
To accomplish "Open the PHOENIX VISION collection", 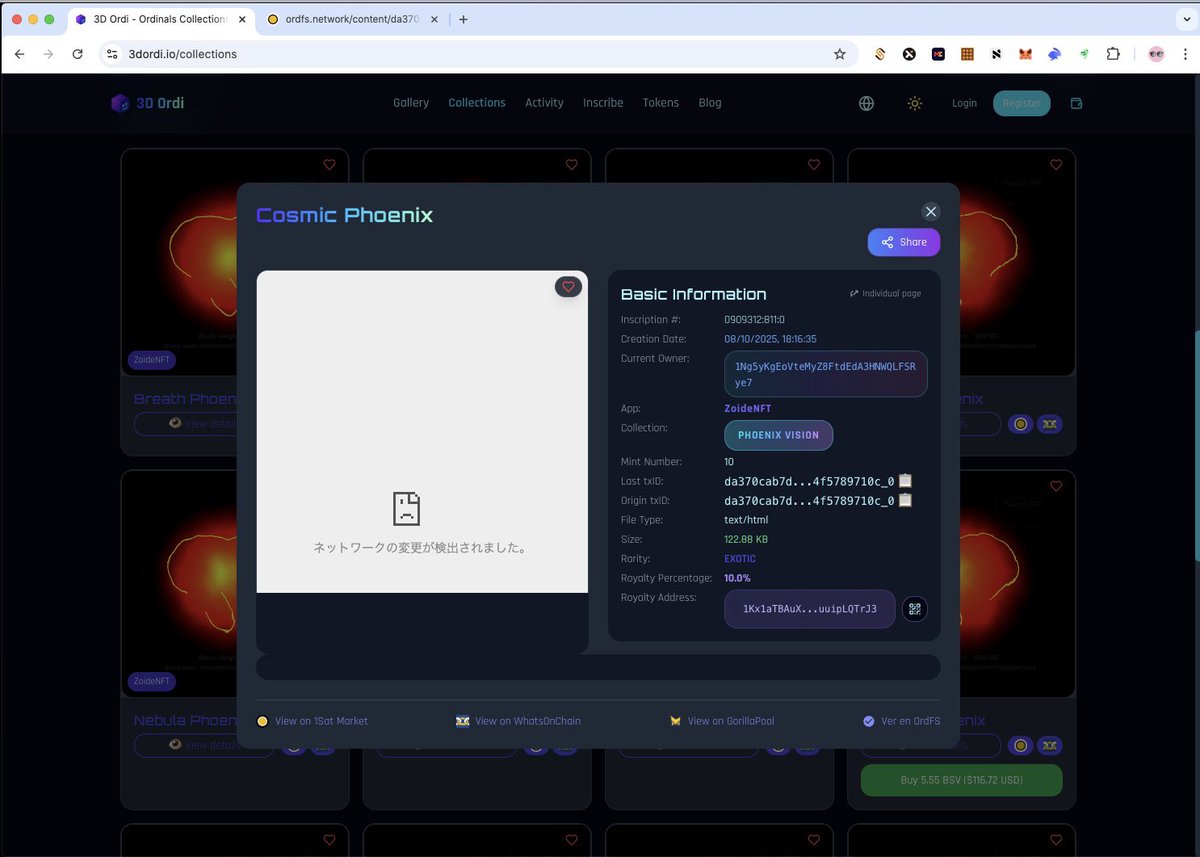I will click(x=778, y=436).
